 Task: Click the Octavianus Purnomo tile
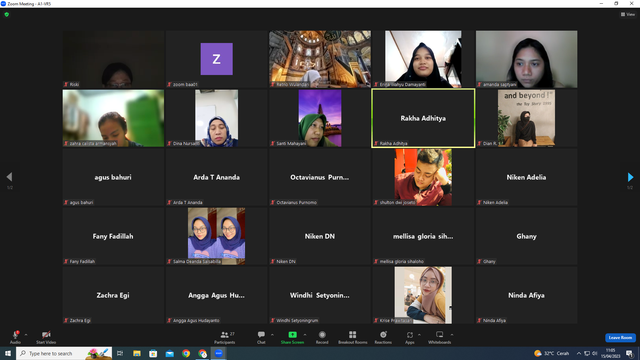click(320, 177)
